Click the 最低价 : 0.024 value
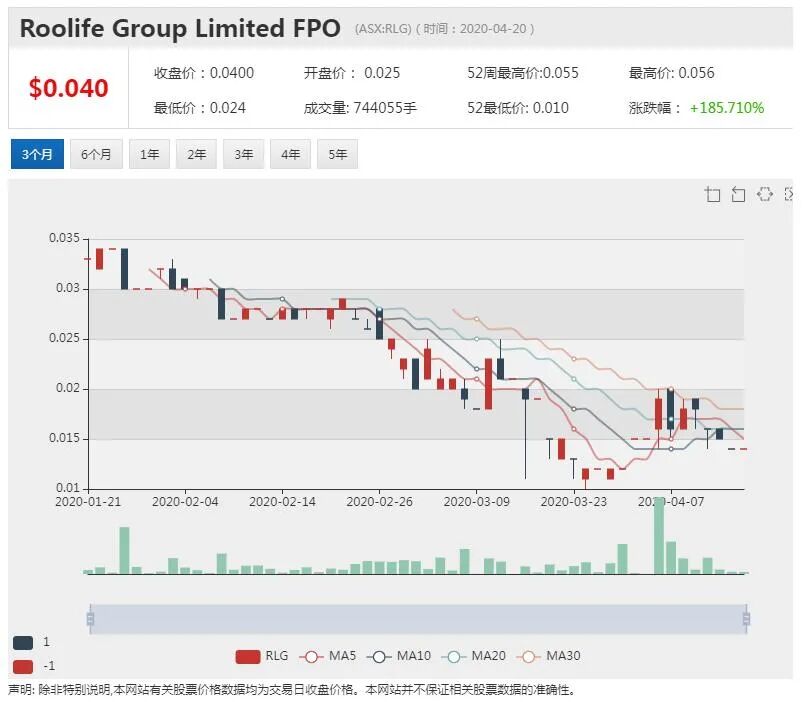Image resolution: width=805 pixels, height=702 pixels. 200,108
